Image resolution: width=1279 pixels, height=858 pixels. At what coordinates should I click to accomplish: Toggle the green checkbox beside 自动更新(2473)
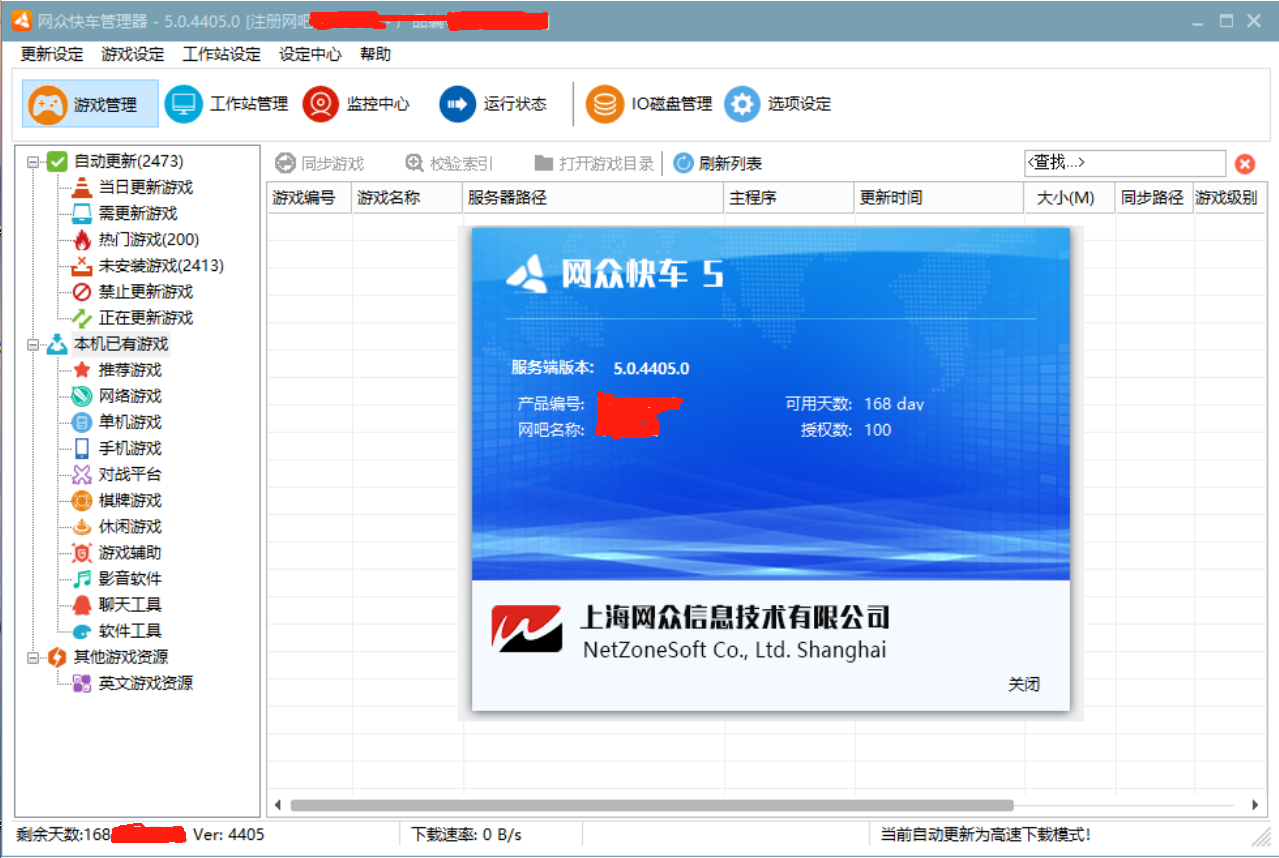tap(57, 161)
